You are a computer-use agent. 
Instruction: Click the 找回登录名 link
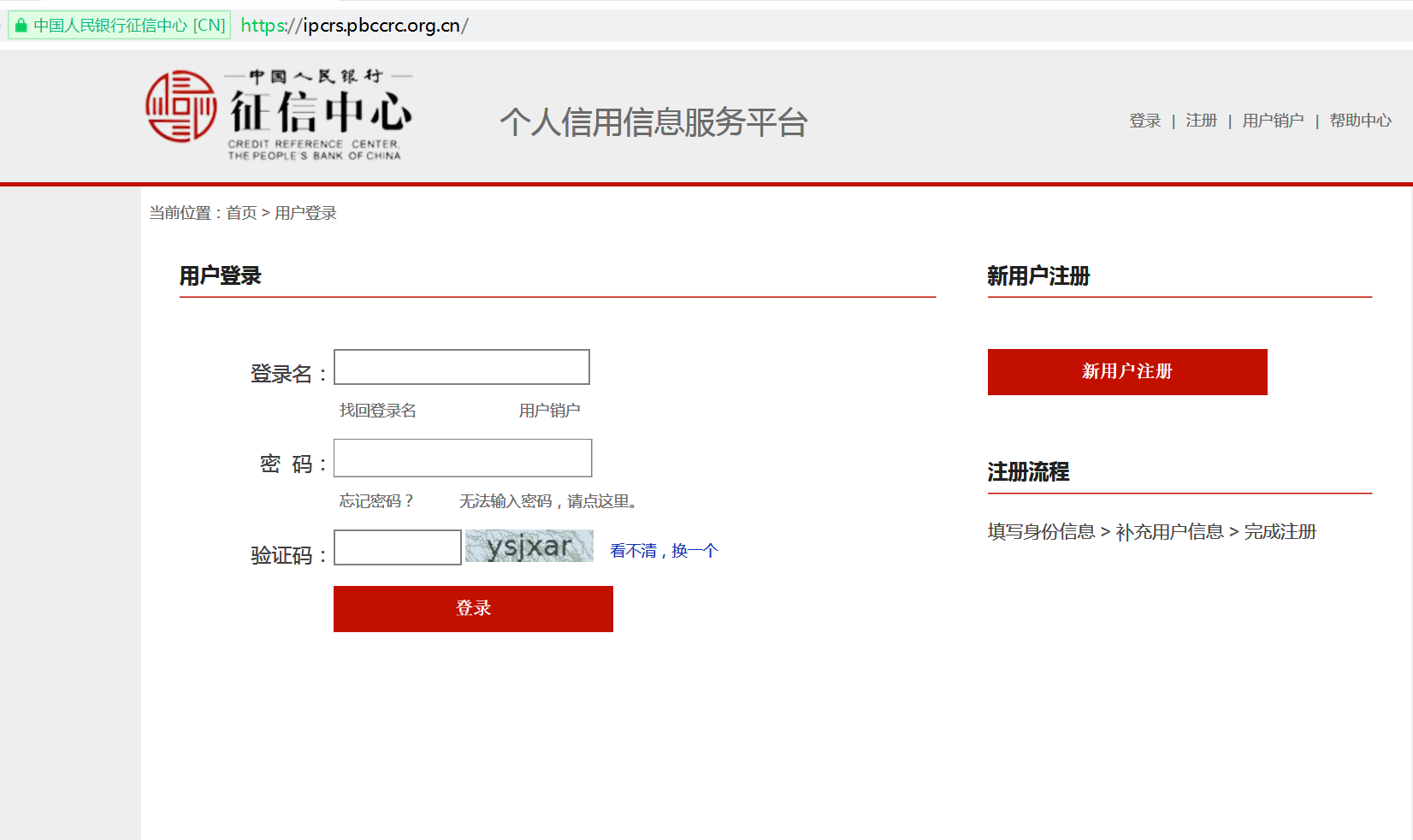click(x=377, y=411)
